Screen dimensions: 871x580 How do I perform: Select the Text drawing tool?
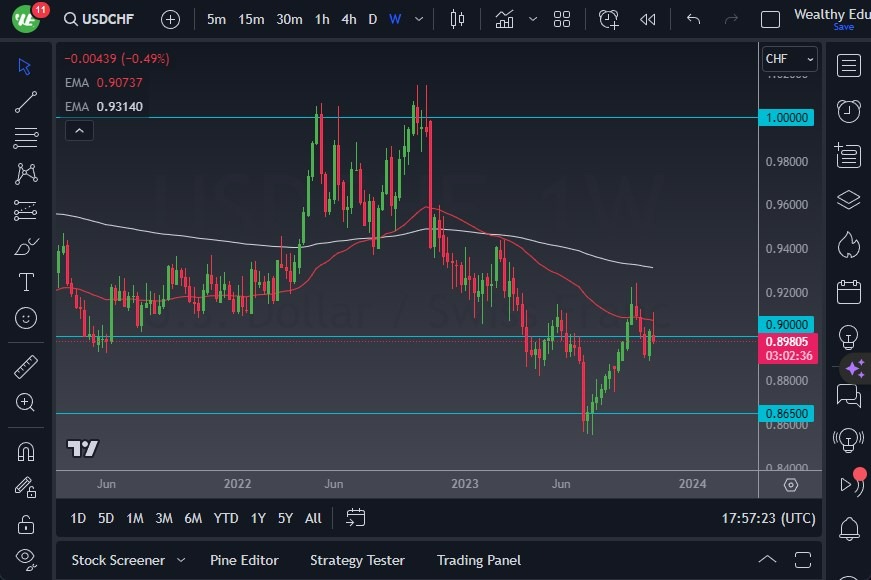25,282
